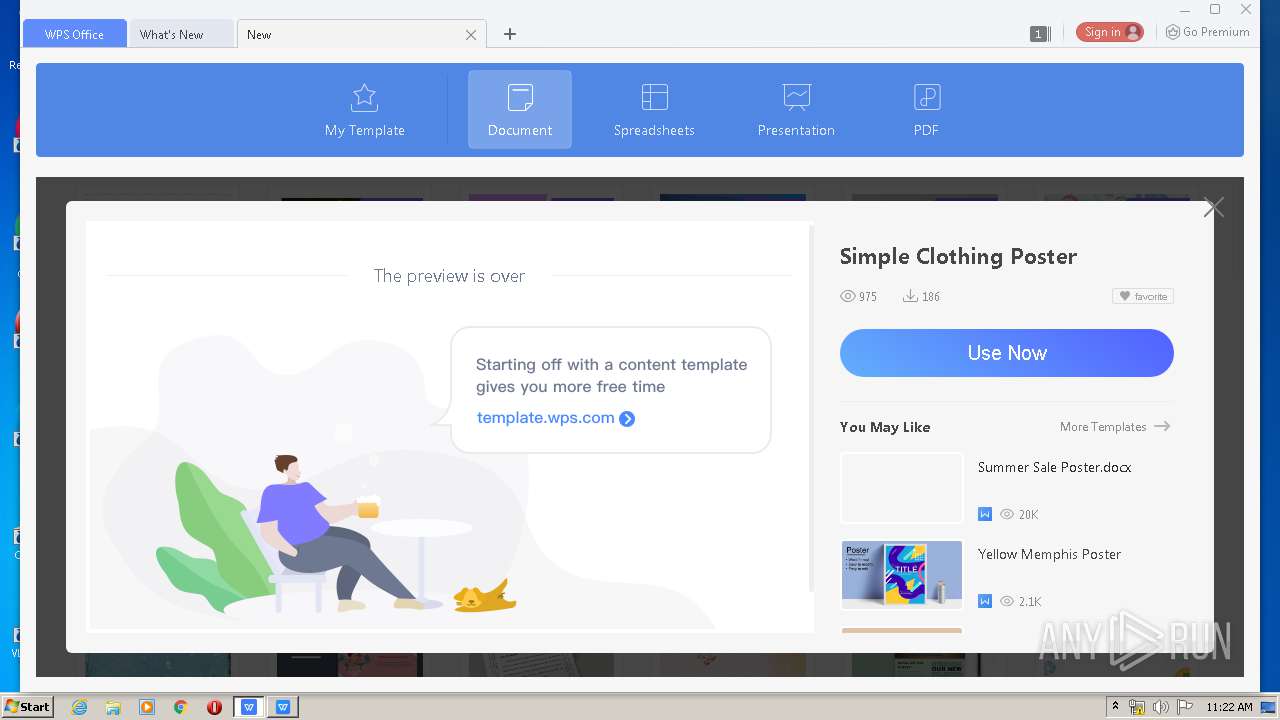This screenshot has width=1280, height=720.
Task: Show hidden system tray icons
Action: (1115, 707)
